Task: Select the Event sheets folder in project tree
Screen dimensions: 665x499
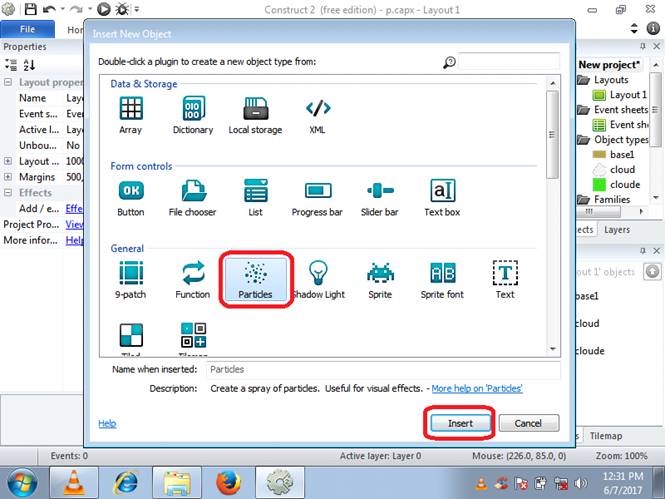Action: 613,109
